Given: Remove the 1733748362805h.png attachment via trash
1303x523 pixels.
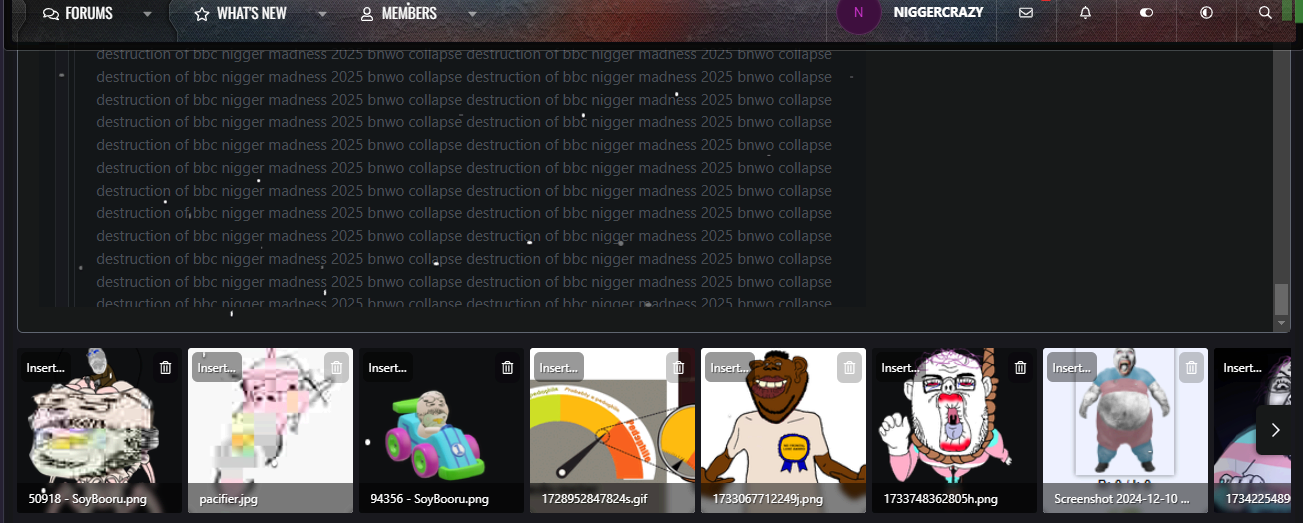Looking at the screenshot, I should (x=1020, y=368).
